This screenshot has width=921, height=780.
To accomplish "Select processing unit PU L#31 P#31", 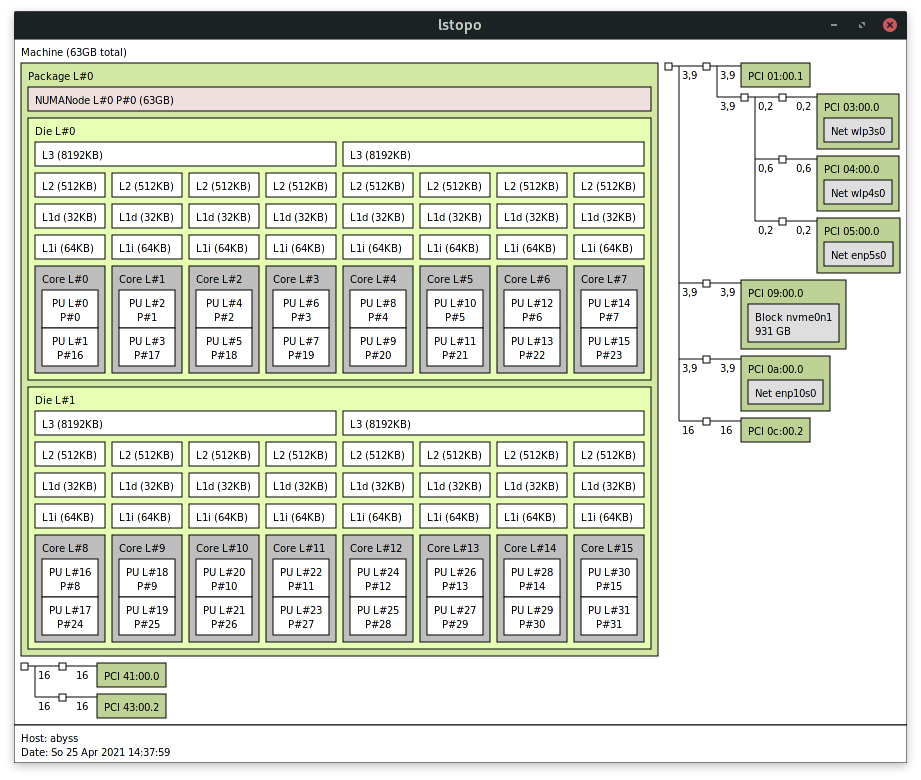I will click(610, 617).
